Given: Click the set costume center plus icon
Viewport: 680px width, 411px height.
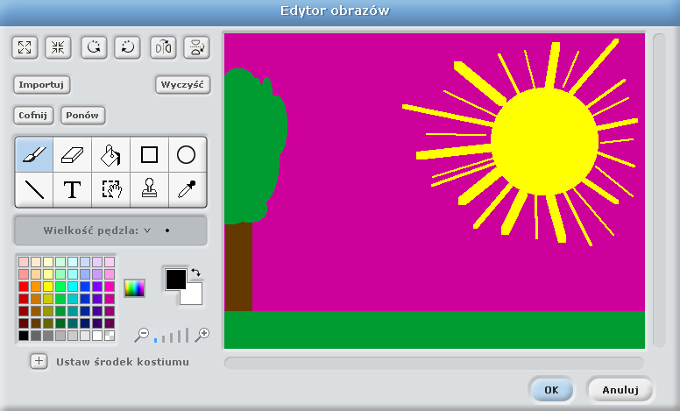Looking at the screenshot, I should (39, 361).
